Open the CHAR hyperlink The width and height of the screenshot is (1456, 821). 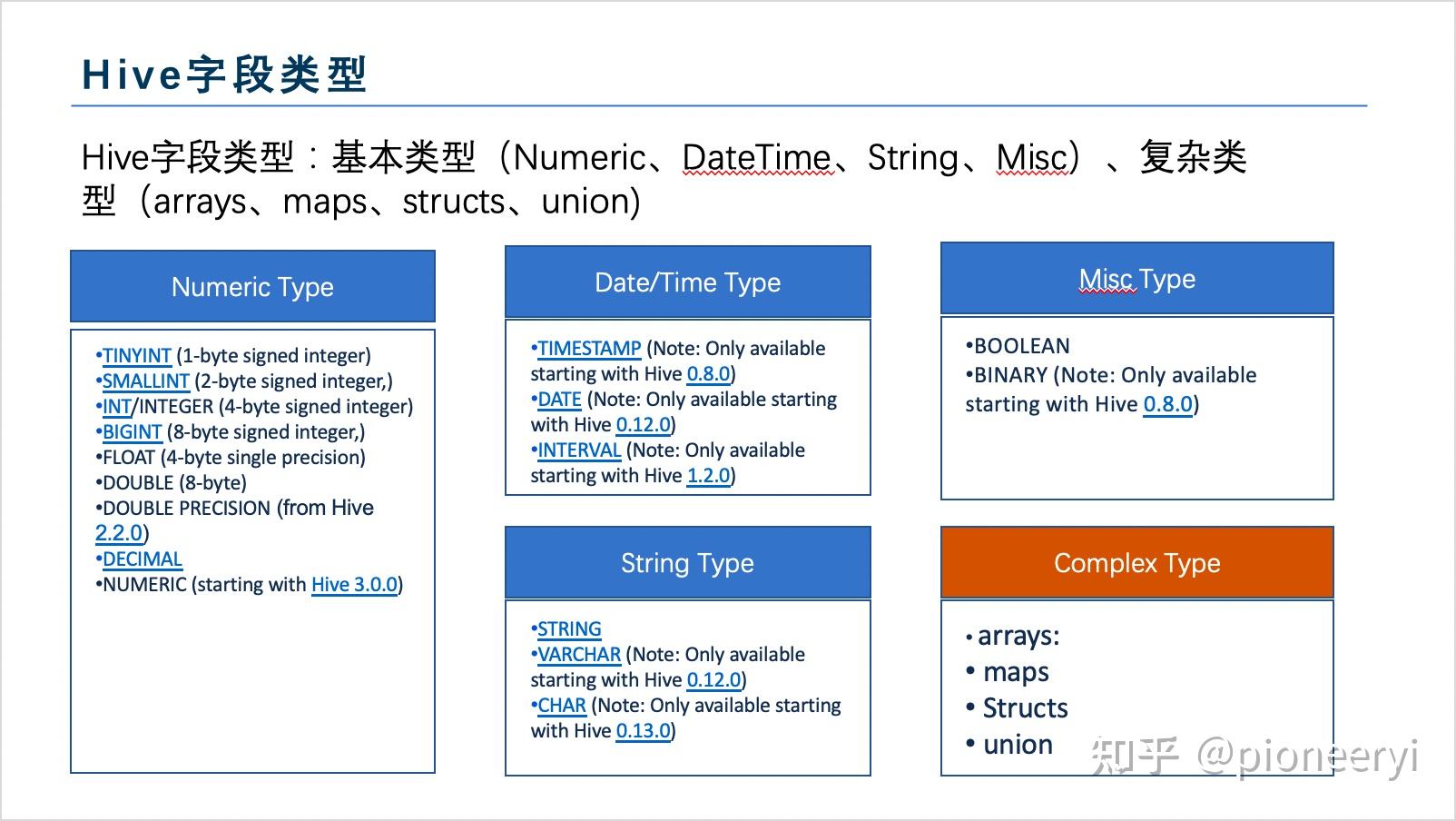562,705
